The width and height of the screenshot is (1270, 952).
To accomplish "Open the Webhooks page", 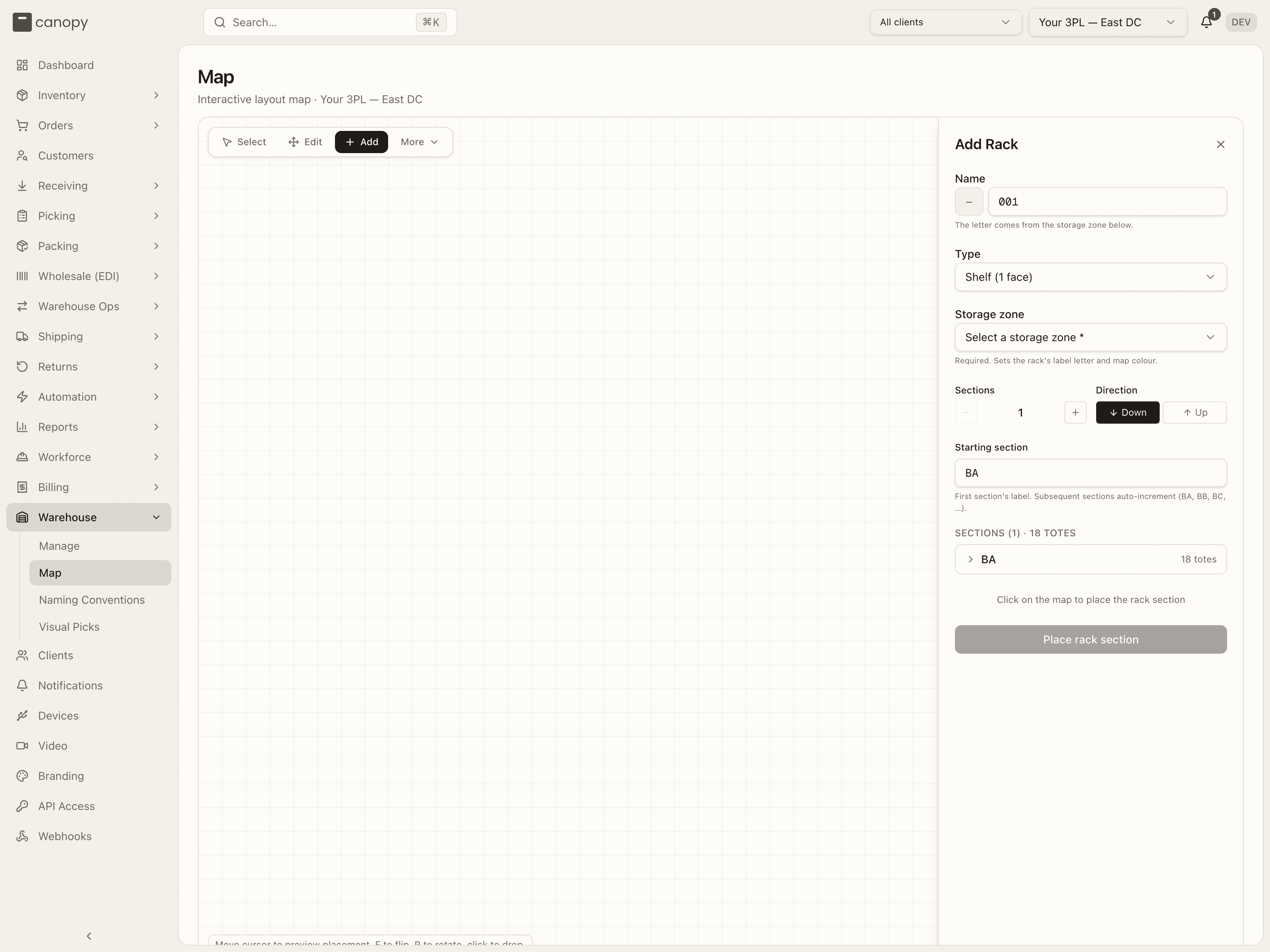I will pyautogui.click(x=89, y=836).
